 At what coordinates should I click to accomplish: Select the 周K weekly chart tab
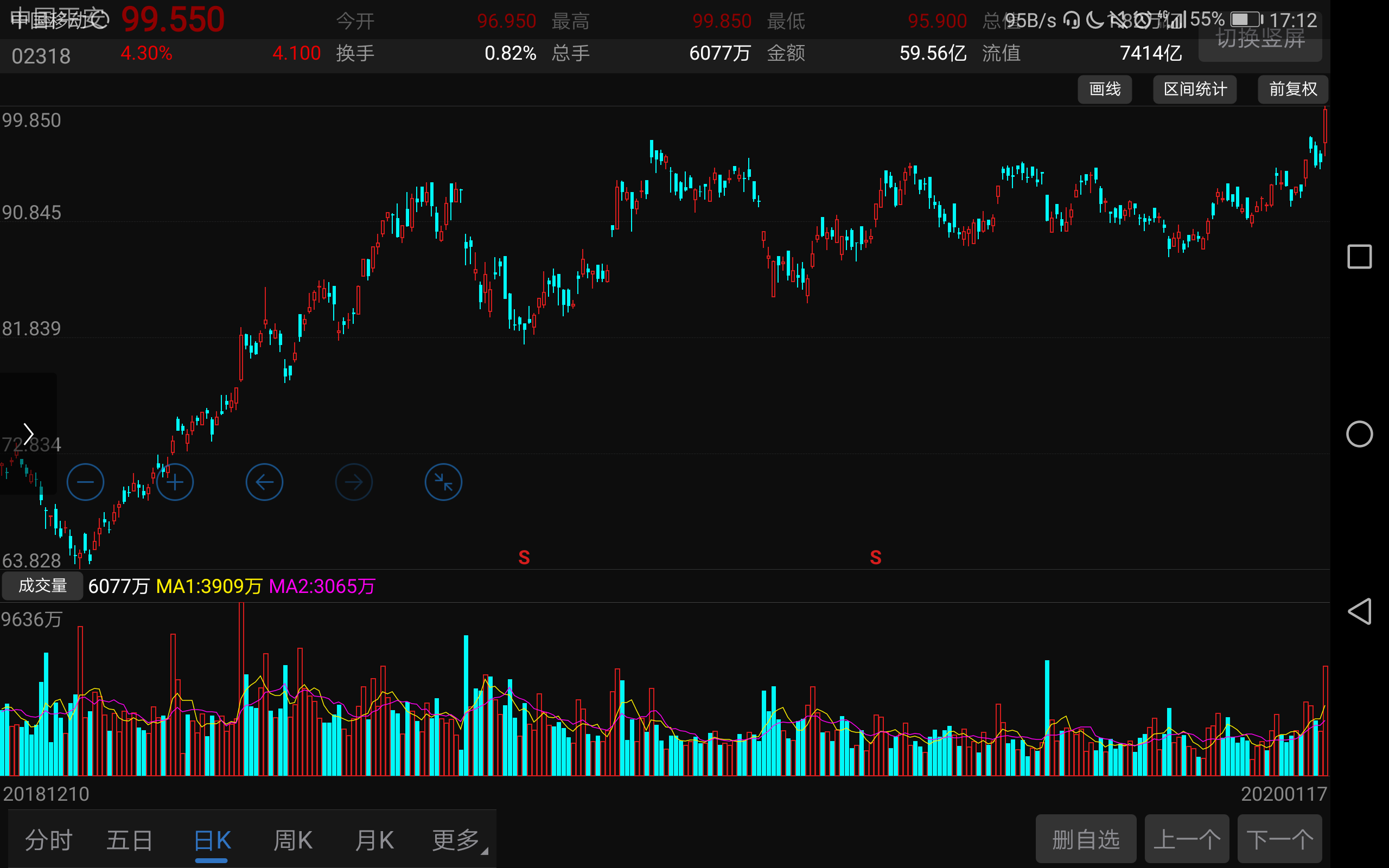pyautogui.click(x=293, y=840)
